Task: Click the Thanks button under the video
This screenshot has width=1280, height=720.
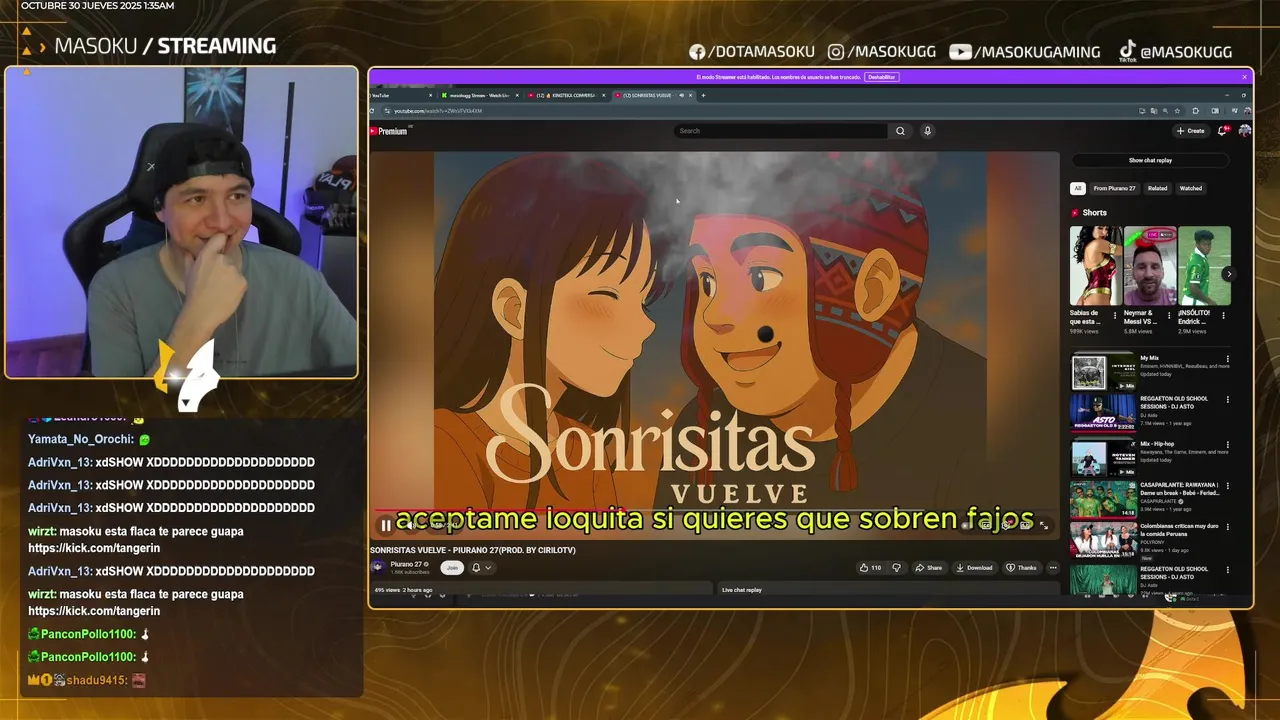Action: [1021, 568]
